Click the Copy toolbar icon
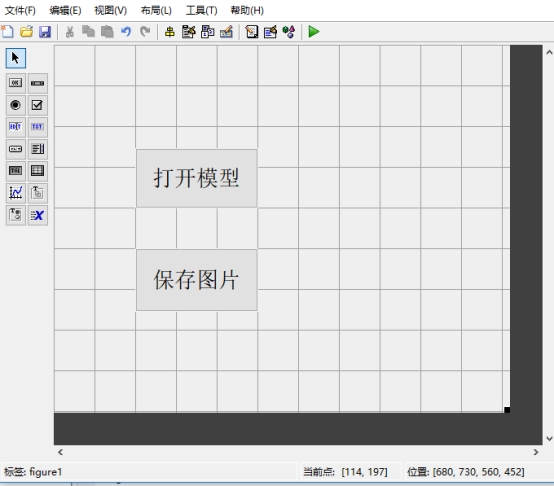 (x=88, y=31)
